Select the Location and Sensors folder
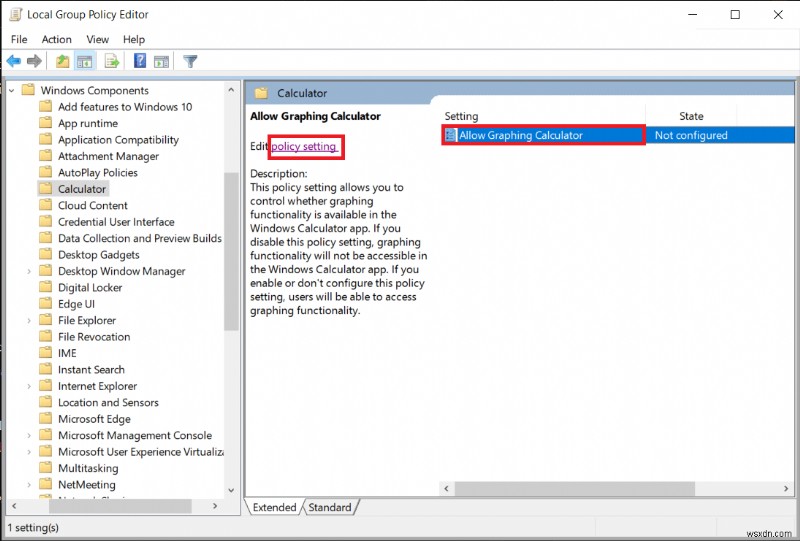 [x=108, y=402]
